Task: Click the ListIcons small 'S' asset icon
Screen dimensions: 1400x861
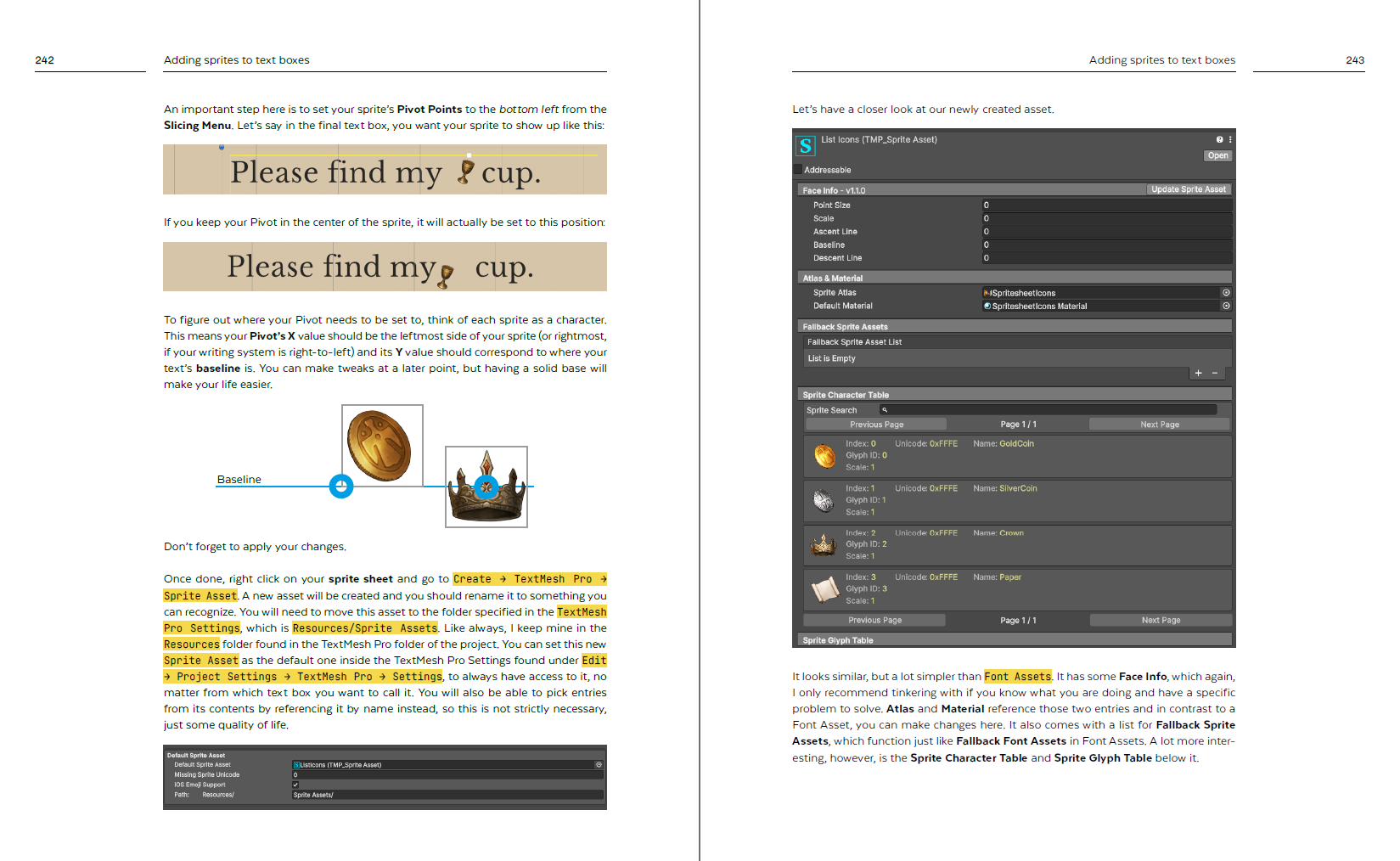Action: (296, 765)
